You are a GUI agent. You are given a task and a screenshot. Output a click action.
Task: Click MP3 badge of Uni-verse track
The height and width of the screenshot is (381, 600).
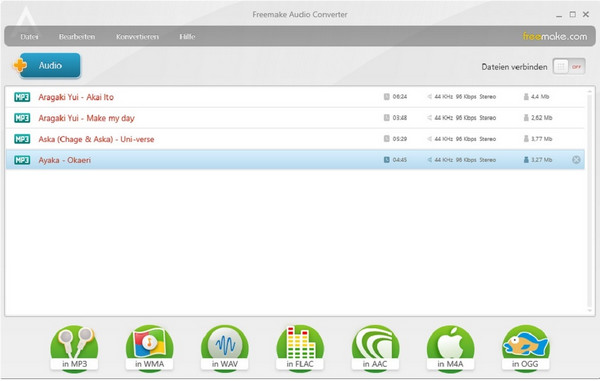[22, 139]
